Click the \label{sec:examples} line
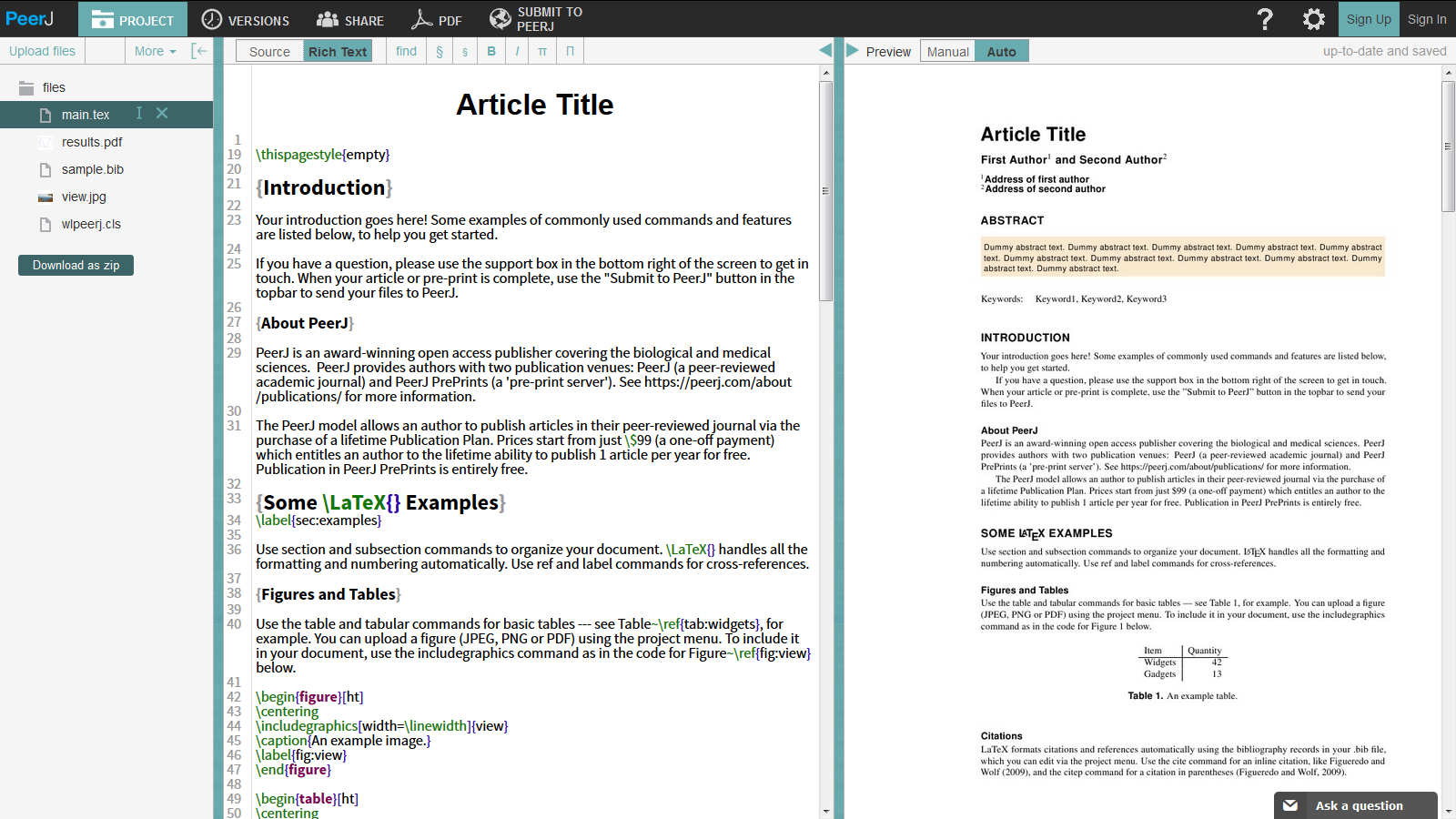Screen dimensions: 1456x819 coord(318,521)
